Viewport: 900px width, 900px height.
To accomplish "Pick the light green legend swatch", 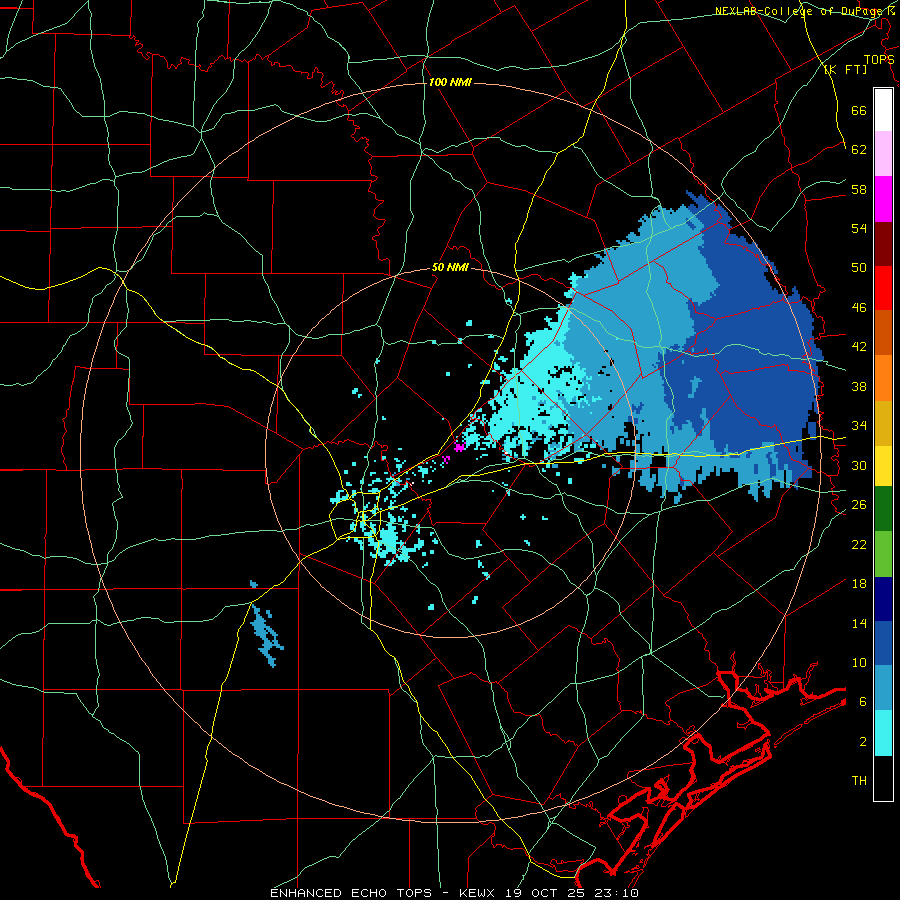I will [883, 554].
